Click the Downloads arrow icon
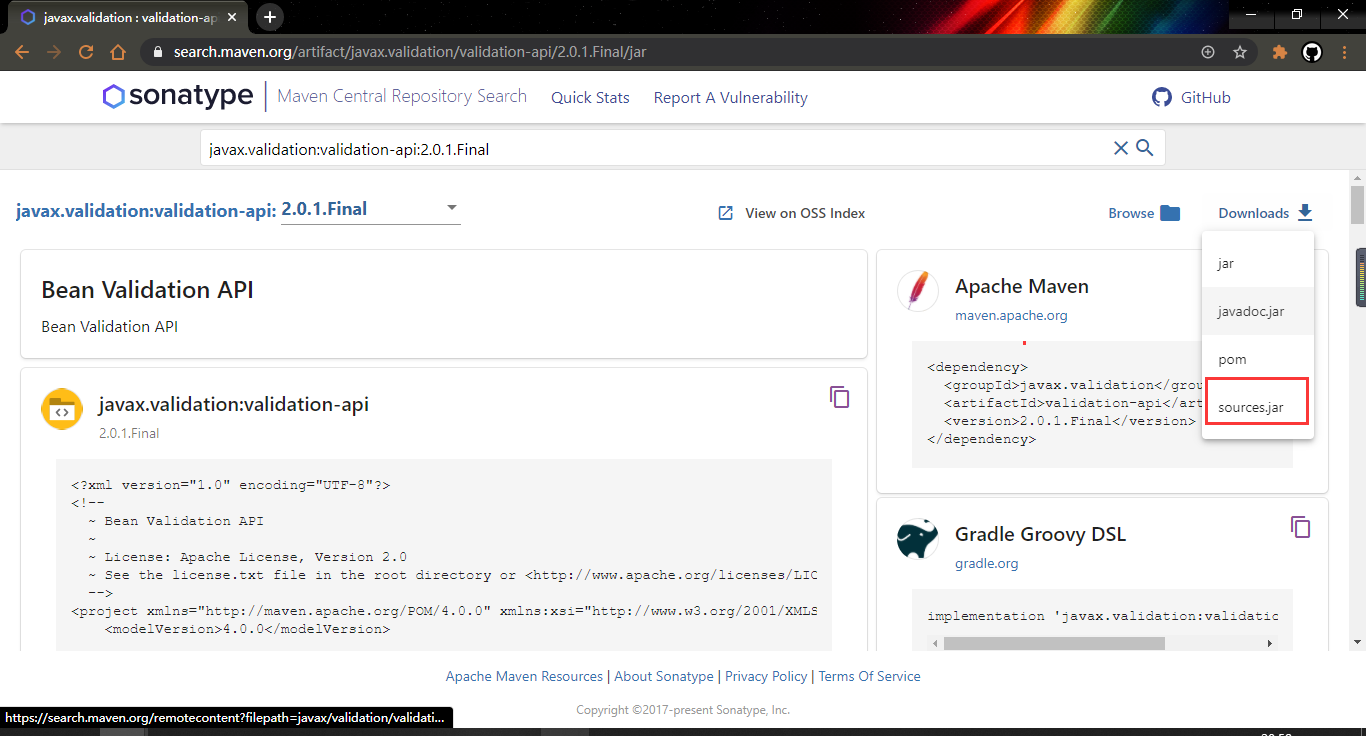 [1304, 213]
